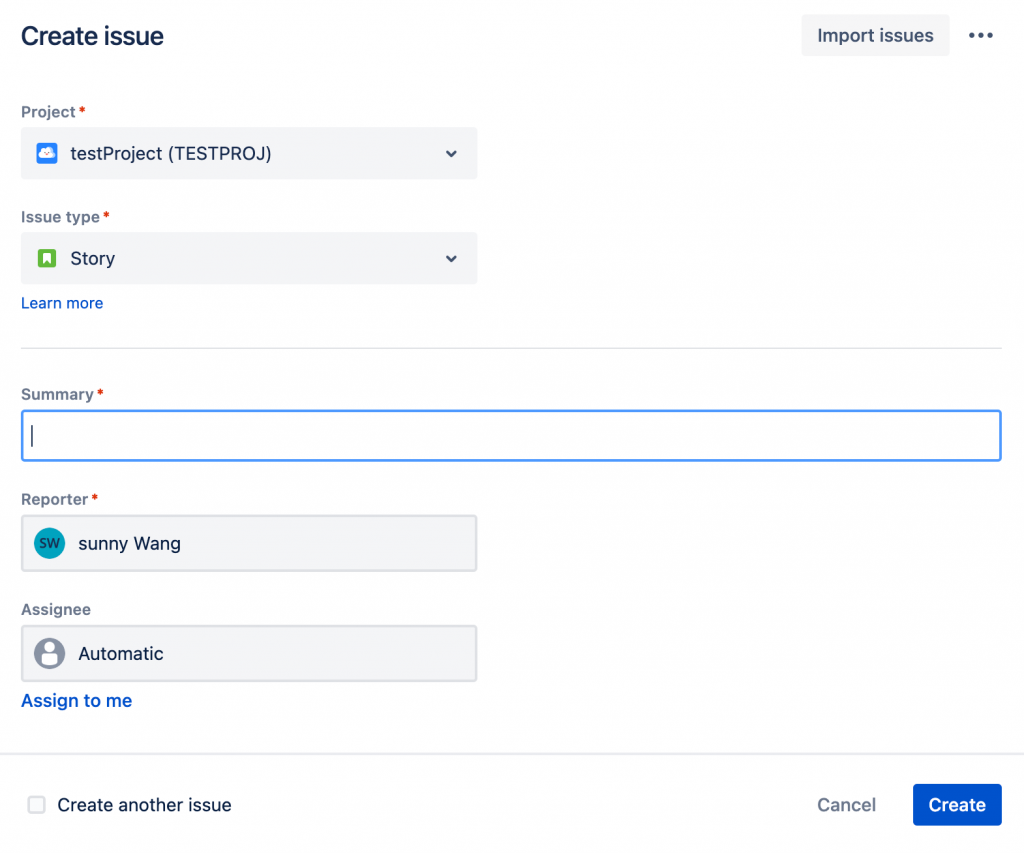Screen dimensions: 1024x853
Task: Click the Story issue type text
Action: tap(93, 258)
